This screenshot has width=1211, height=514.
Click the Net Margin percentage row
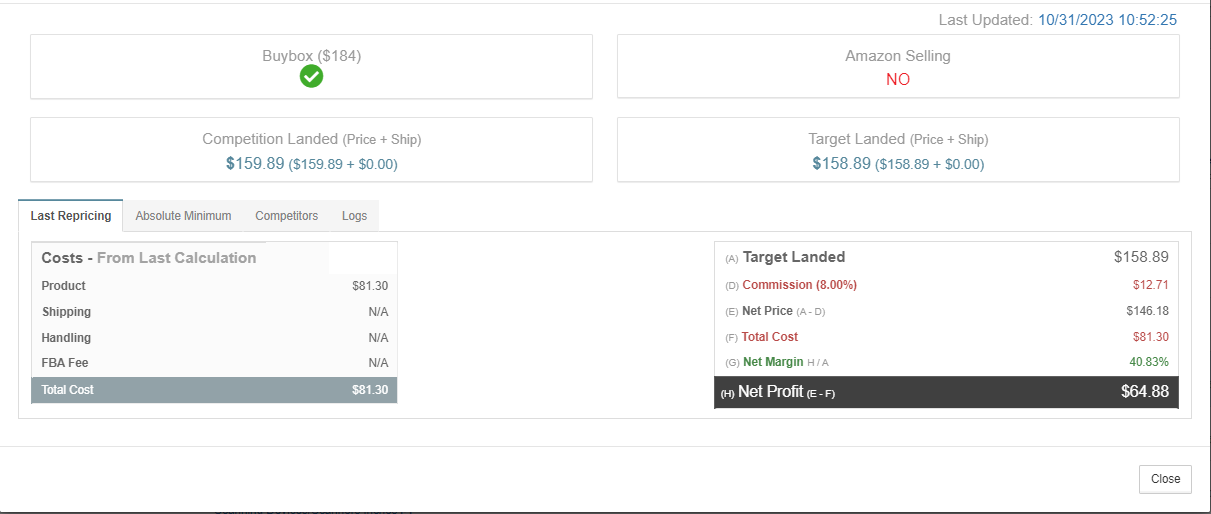pyautogui.click(x=946, y=362)
